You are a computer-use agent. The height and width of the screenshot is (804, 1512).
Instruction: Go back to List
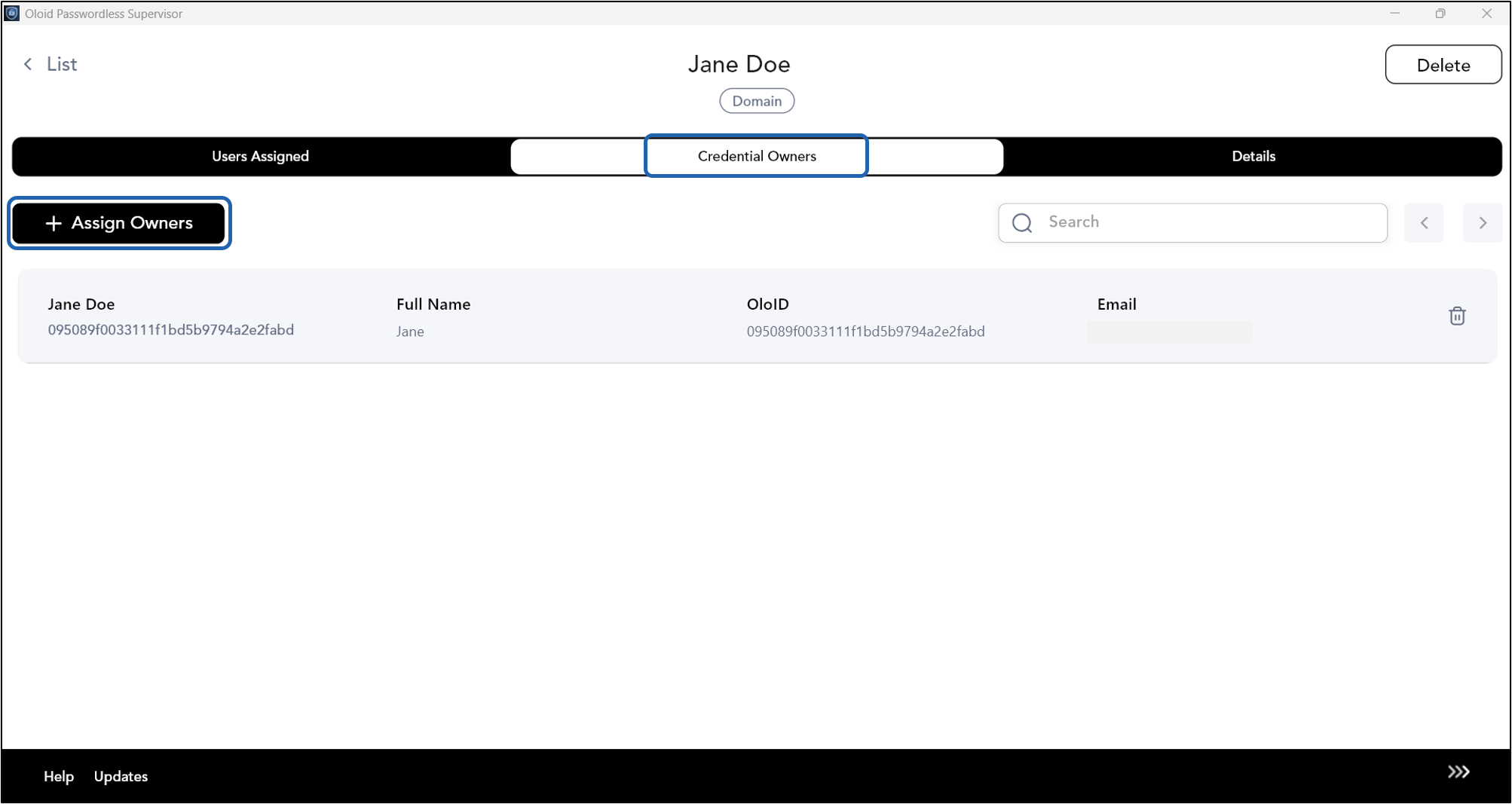tap(51, 64)
